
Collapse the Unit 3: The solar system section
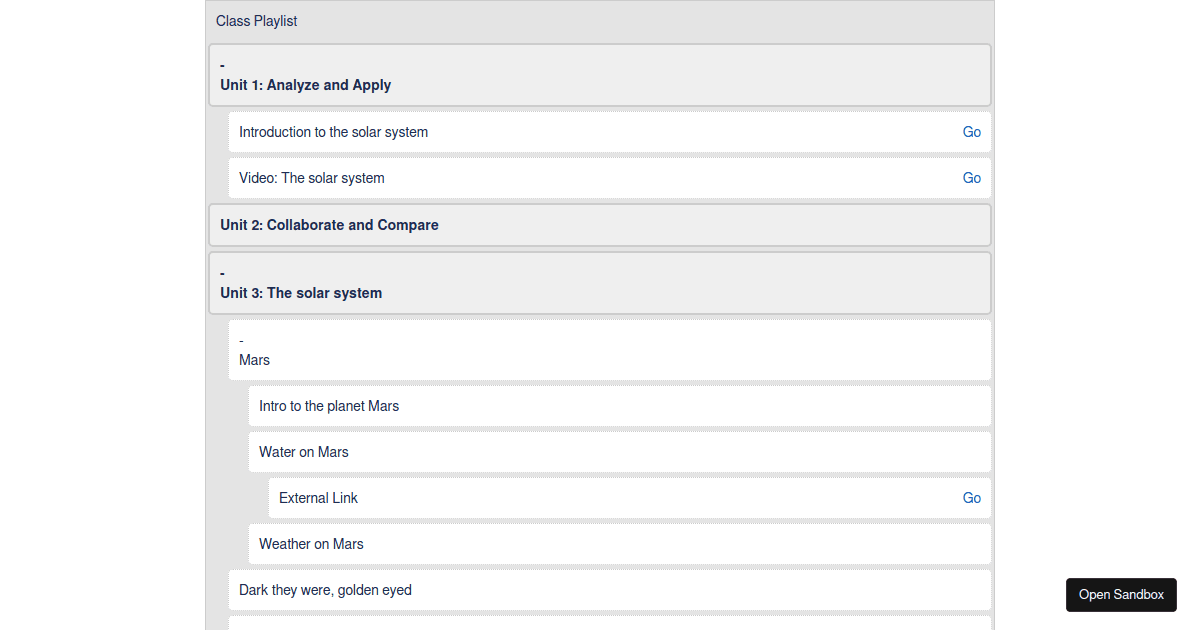click(x=222, y=271)
